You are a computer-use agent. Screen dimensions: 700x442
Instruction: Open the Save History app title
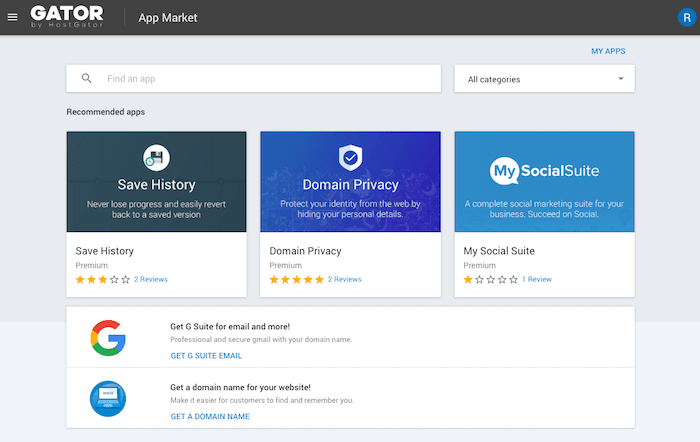pyautogui.click(x=104, y=251)
